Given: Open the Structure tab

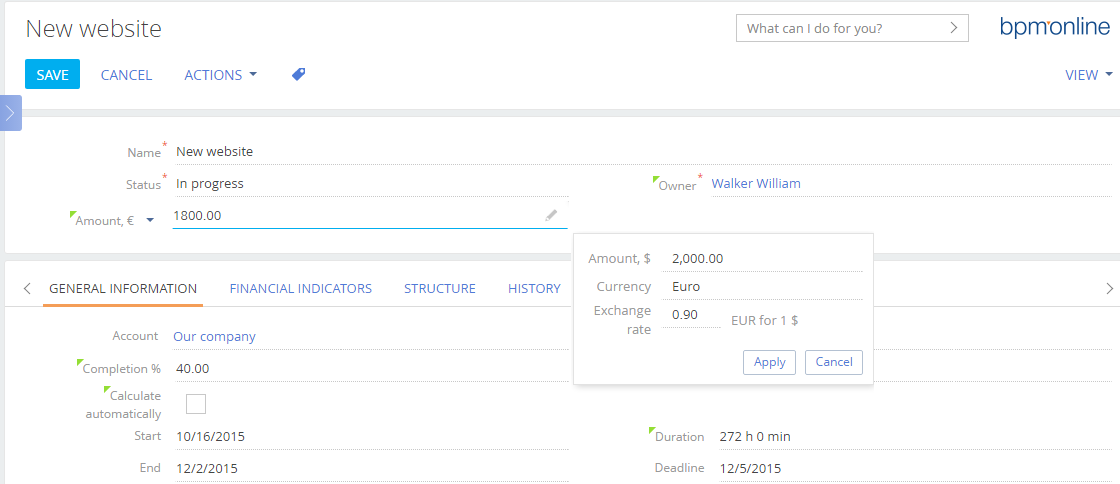Looking at the screenshot, I should [x=439, y=288].
